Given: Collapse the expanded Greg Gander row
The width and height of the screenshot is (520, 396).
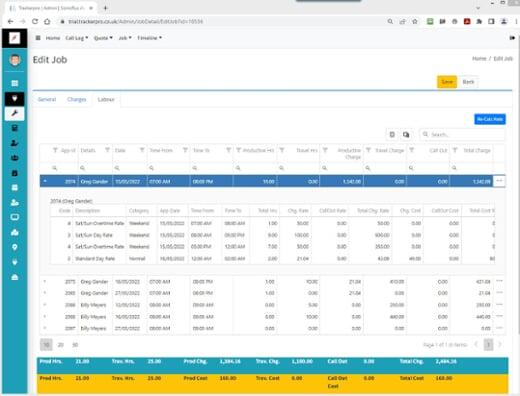Looking at the screenshot, I should 45,181.
